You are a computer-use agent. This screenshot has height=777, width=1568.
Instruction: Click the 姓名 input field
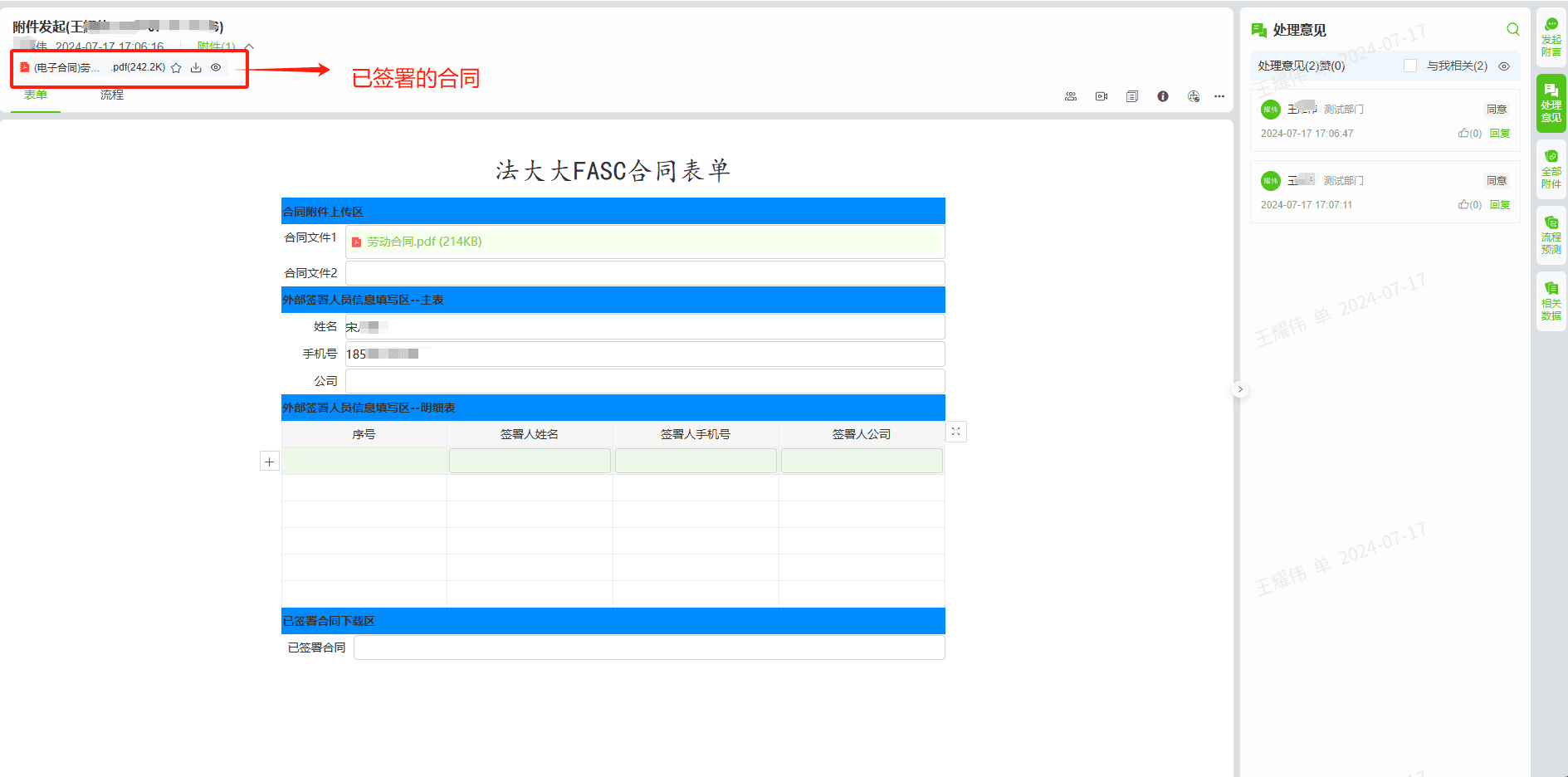coord(645,326)
